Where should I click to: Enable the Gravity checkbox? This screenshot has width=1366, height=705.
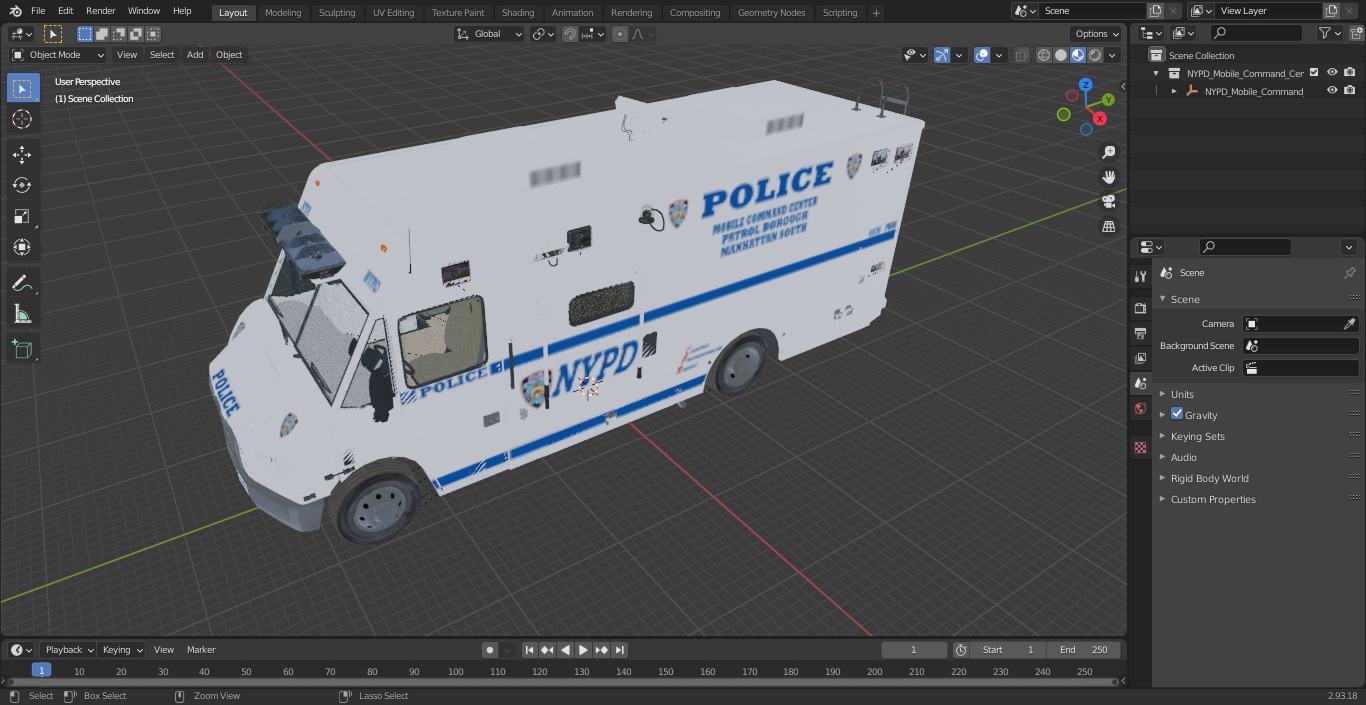click(1177, 414)
